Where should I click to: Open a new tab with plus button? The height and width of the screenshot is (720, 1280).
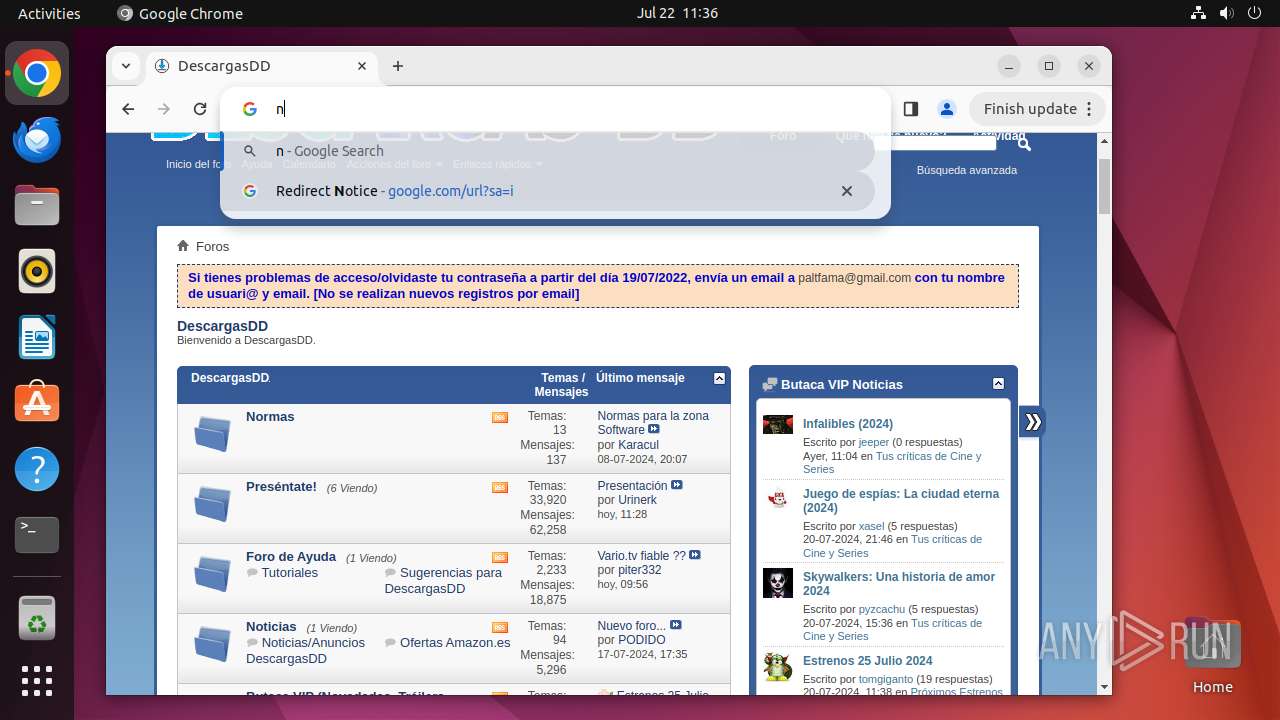398,66
